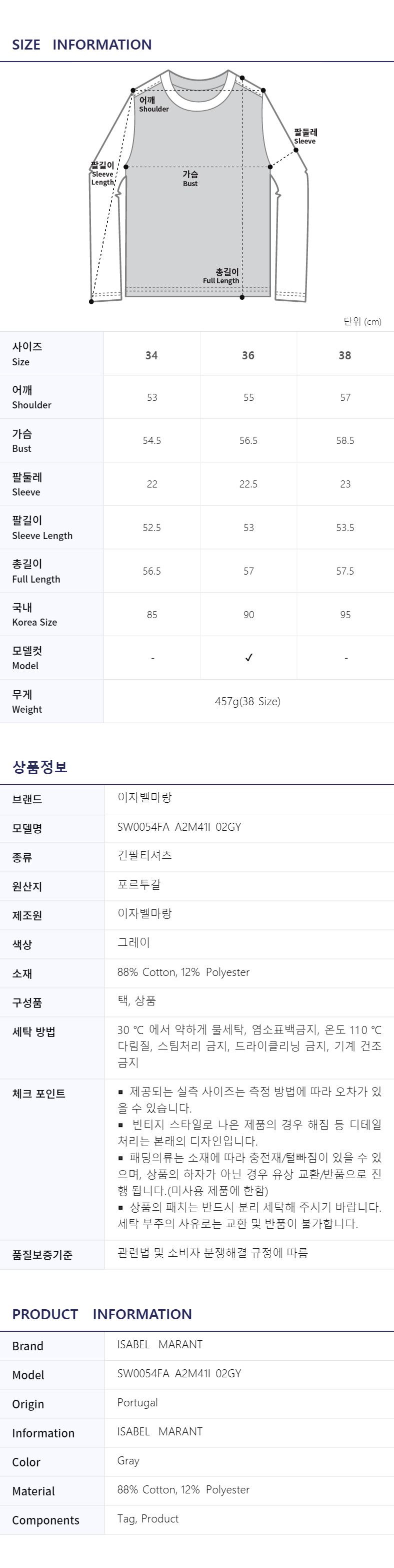Viewport: 394px width, 1568px height.
Task: Click the 56.5 bust value for size 36
Action: tap(248, 440)
